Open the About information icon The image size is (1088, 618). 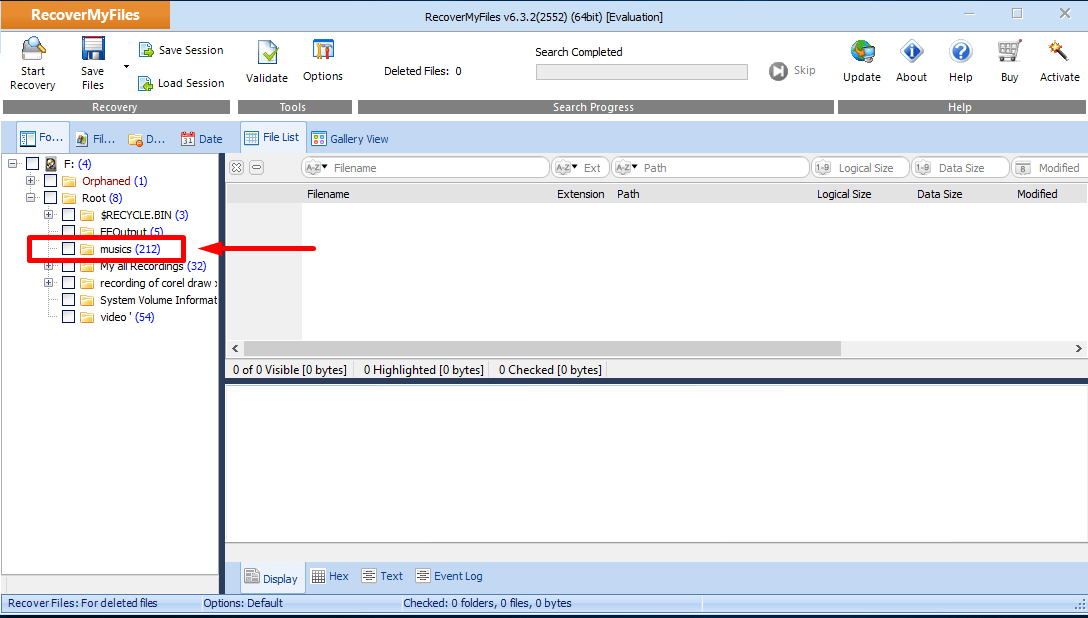911,52
